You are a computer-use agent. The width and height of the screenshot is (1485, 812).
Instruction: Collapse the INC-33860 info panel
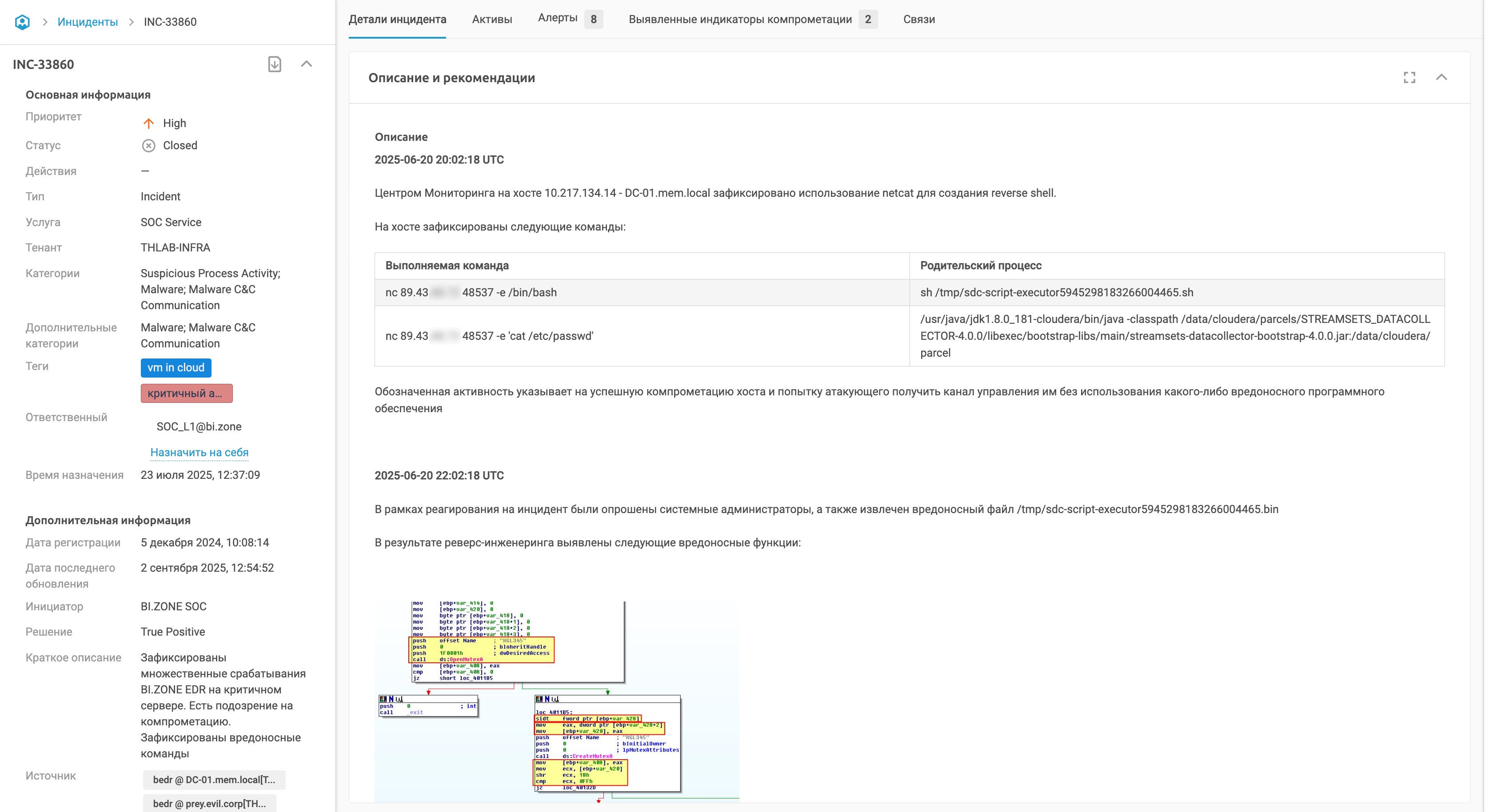pyautogui.click(x=306, y=64)
